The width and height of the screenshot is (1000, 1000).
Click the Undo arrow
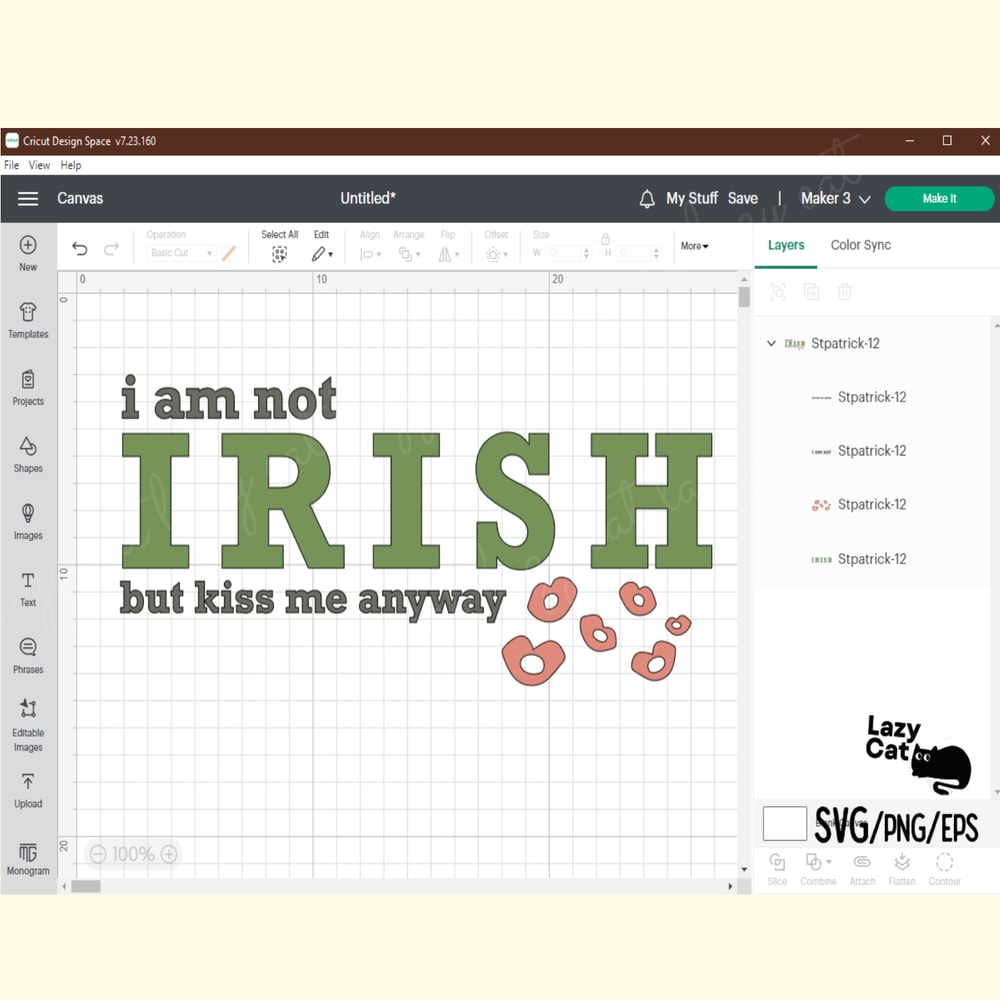point(80,247)
